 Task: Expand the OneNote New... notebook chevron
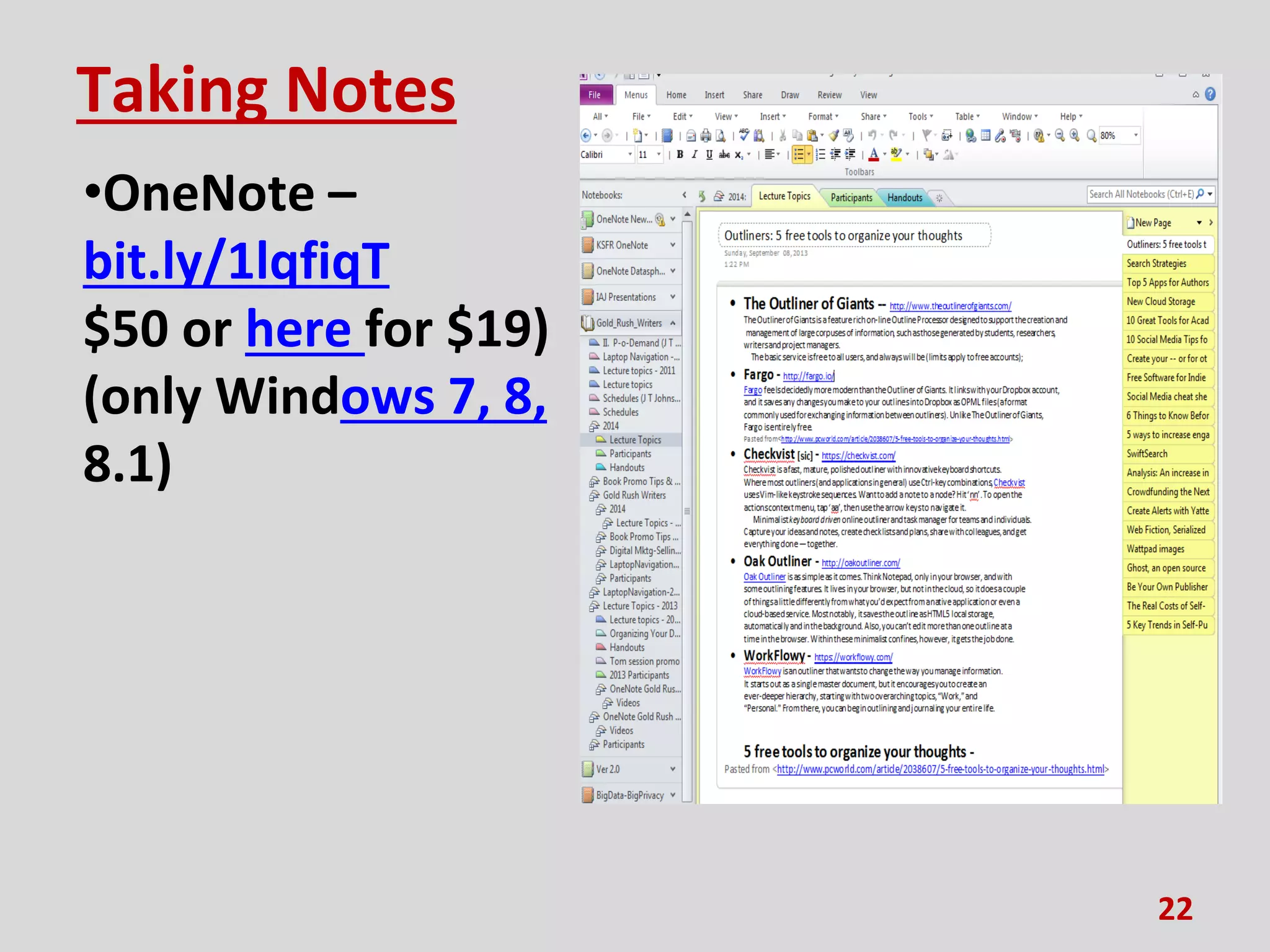(x=673, y=219)
